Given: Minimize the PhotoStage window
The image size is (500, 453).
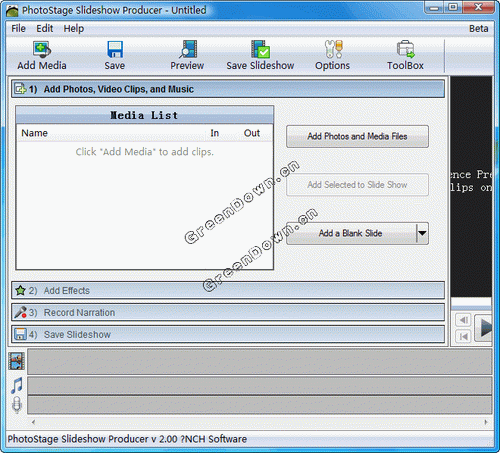Looking at the screenshot, I should point(434,7).
